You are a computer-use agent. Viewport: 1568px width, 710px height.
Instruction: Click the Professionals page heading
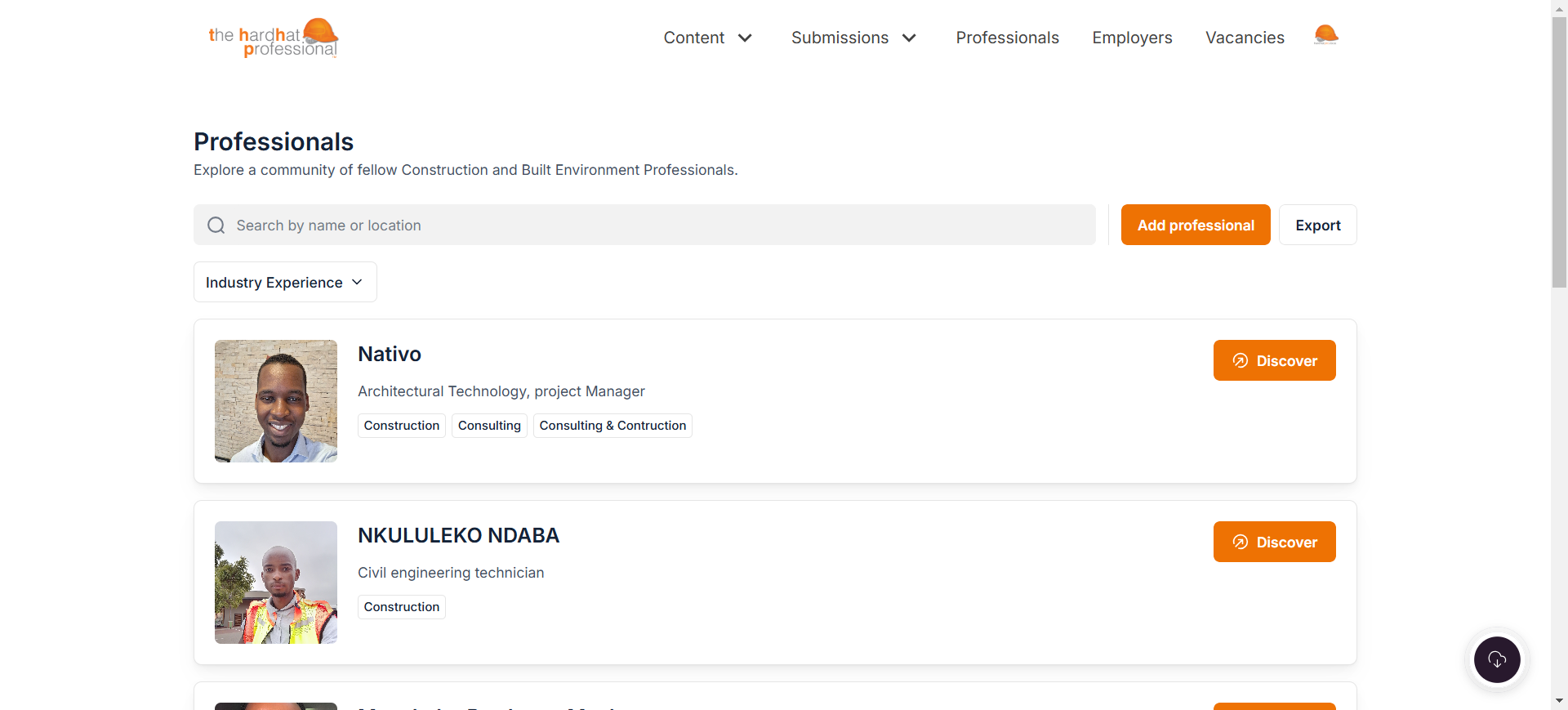coord(274,141)
